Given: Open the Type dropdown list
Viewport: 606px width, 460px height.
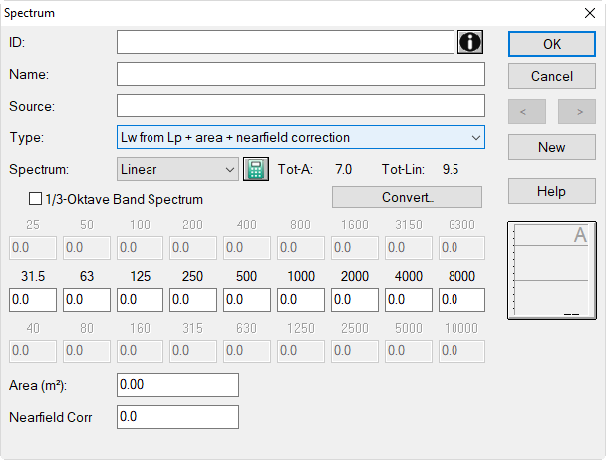Looking at the screenshot, I should [301, 137].
